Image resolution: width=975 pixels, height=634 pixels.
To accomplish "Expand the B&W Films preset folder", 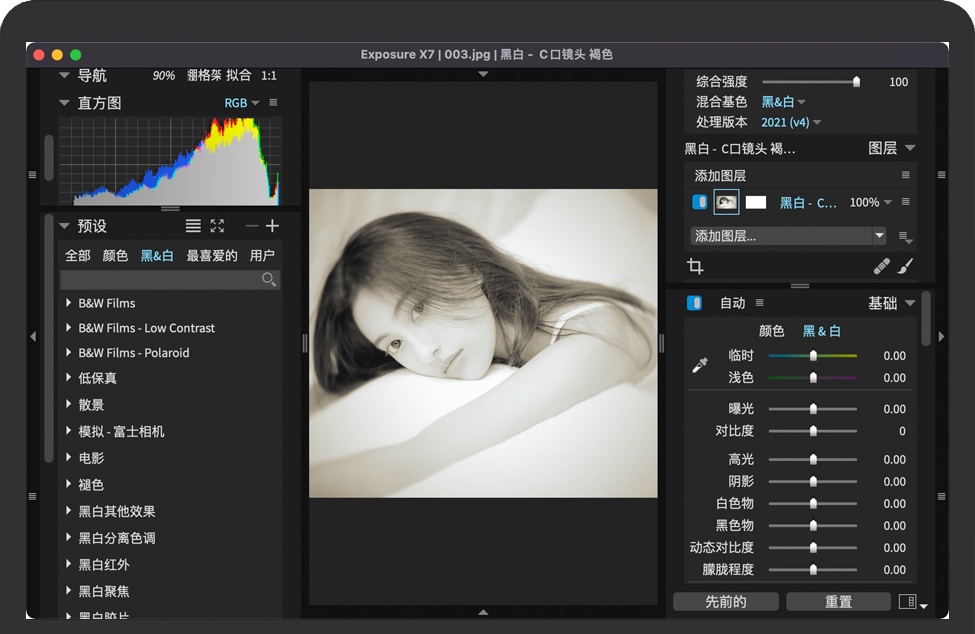I will (x=68, y=303).
